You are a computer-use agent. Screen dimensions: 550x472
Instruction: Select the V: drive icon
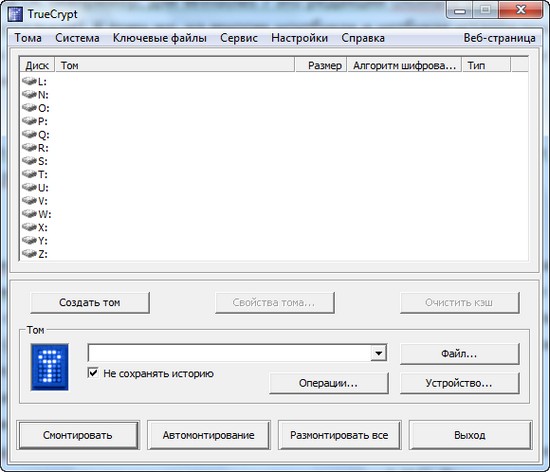point(29,201)
